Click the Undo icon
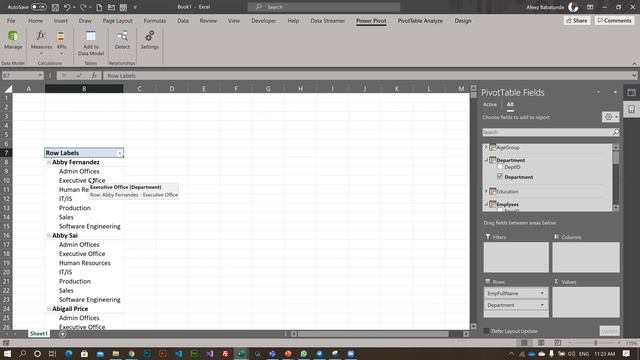Screen dimensions: 640x360 coord(67,7)
